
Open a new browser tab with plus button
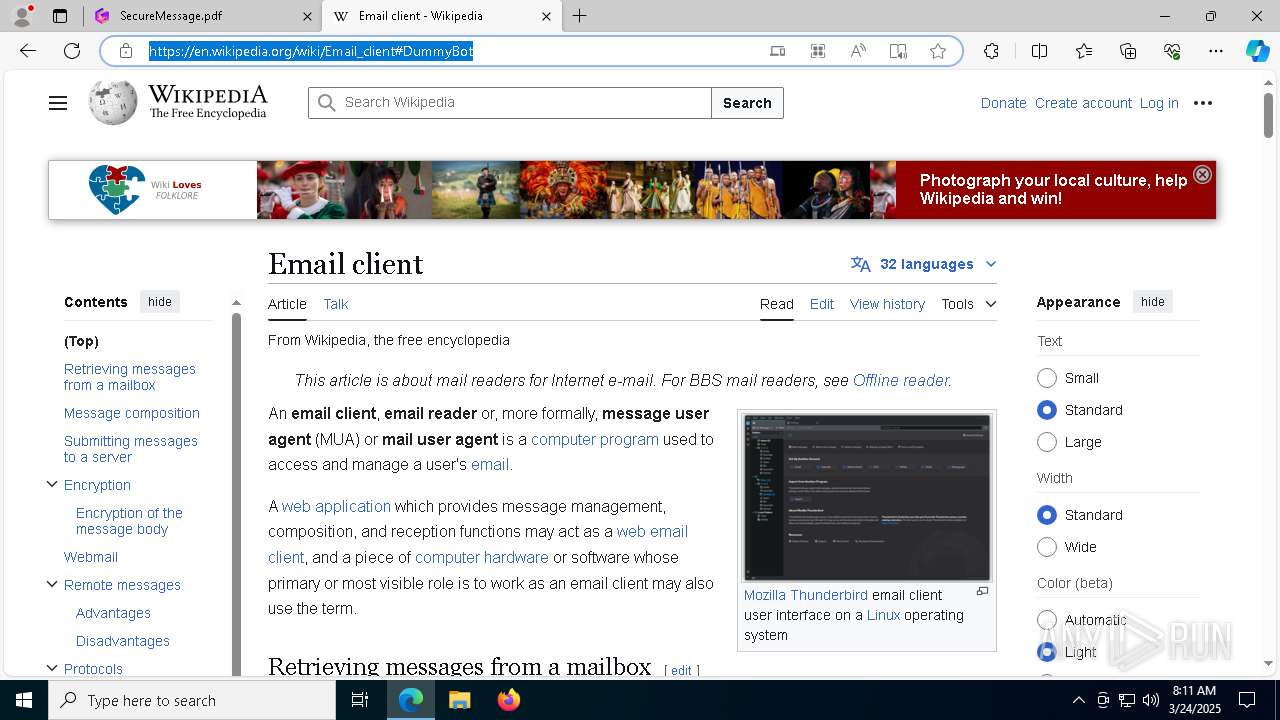click(580, 16)
